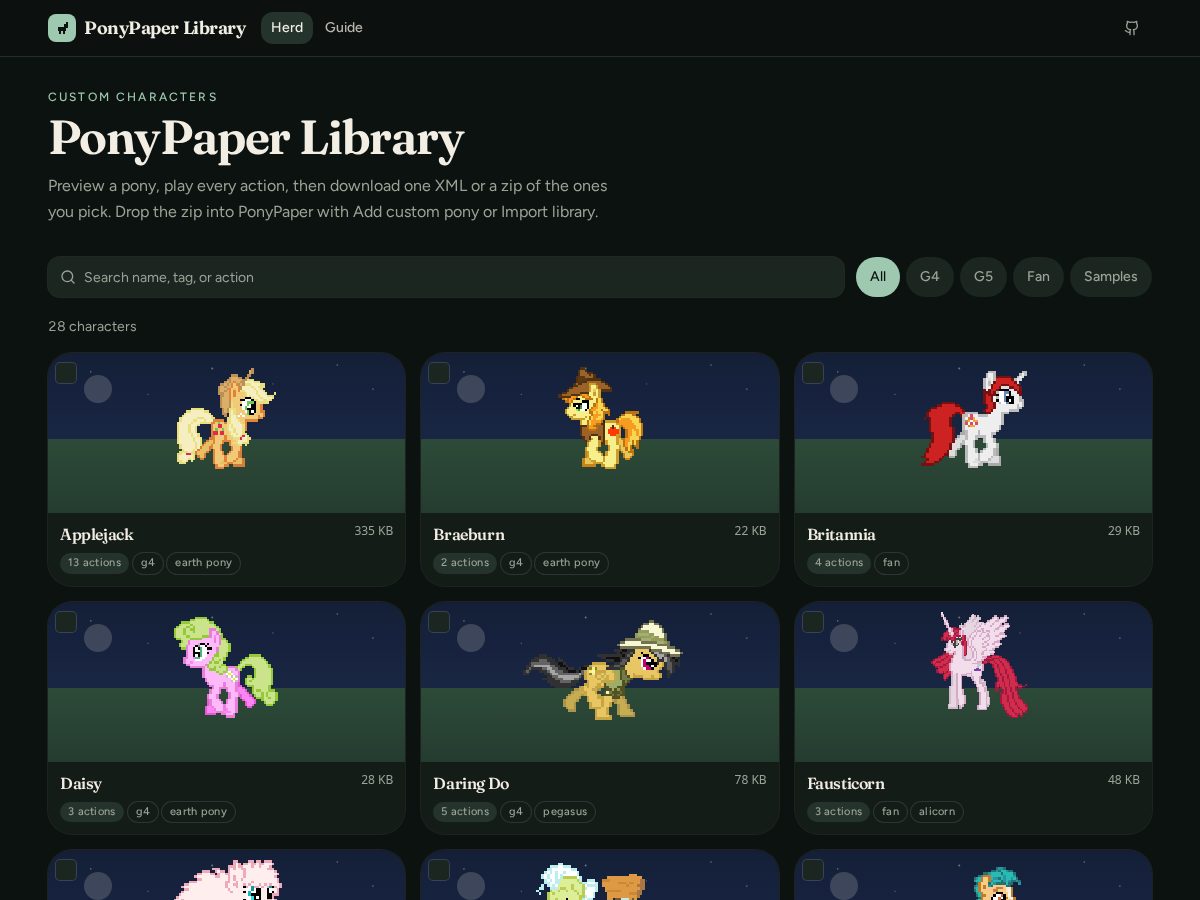
Task: Click the PonyPaper logo icon
Action: [62, 28]
